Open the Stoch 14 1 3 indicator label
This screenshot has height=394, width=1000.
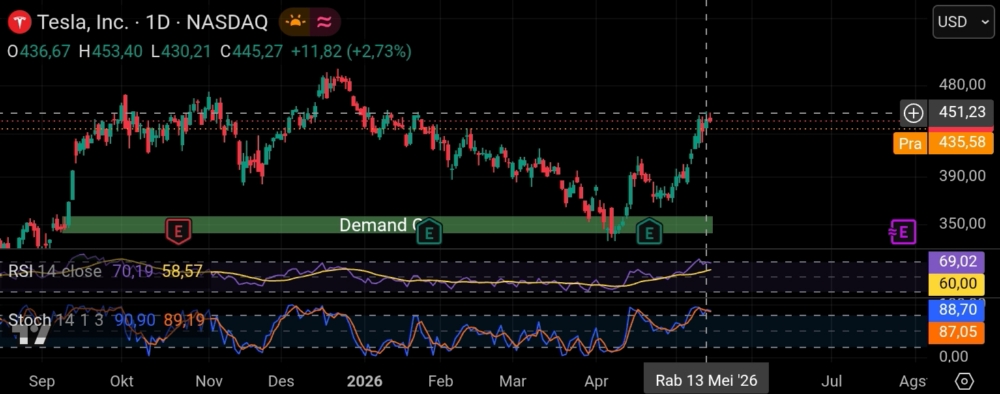point(55,319)
